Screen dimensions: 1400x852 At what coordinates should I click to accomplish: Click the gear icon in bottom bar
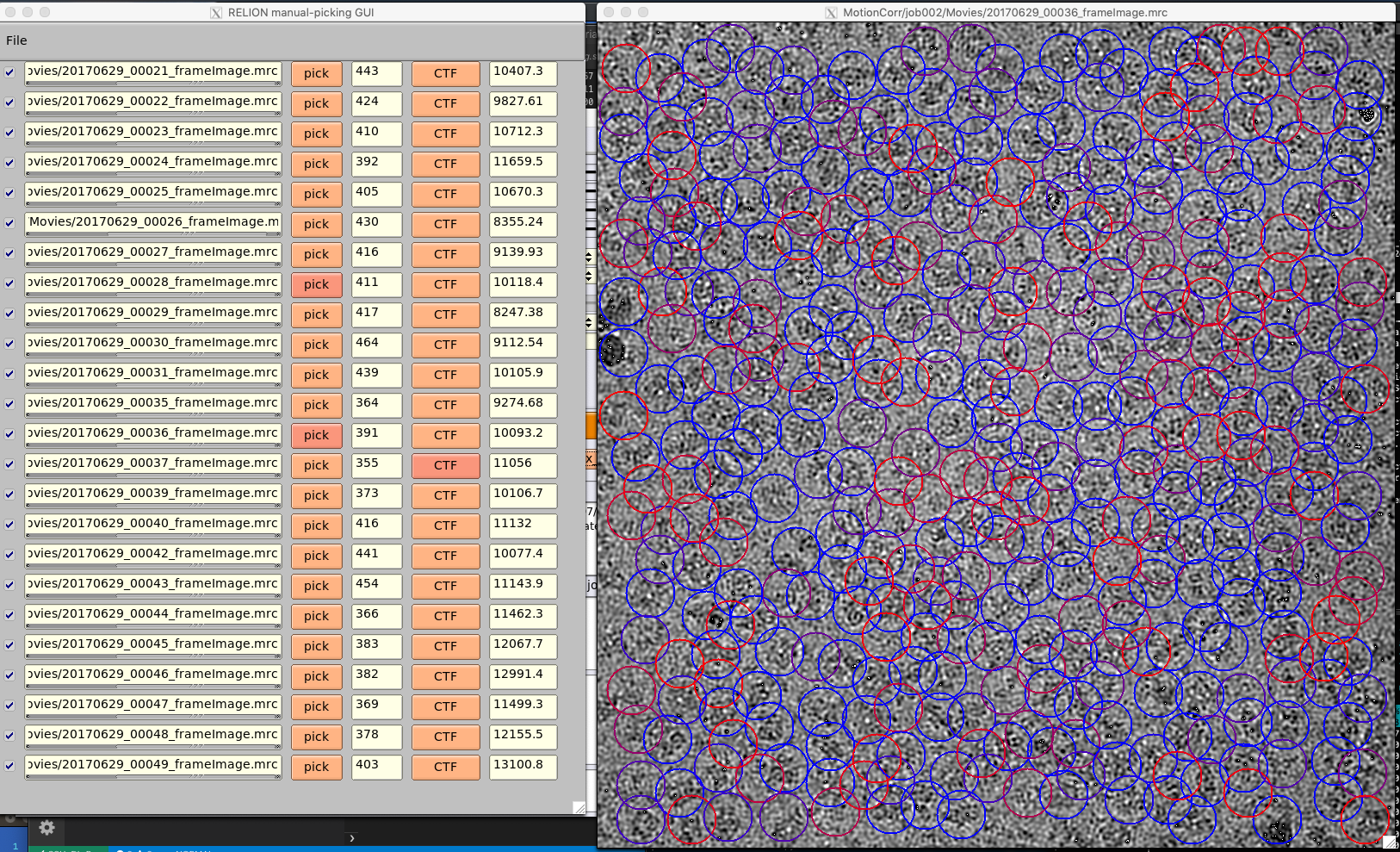click(x=46, y=828)
